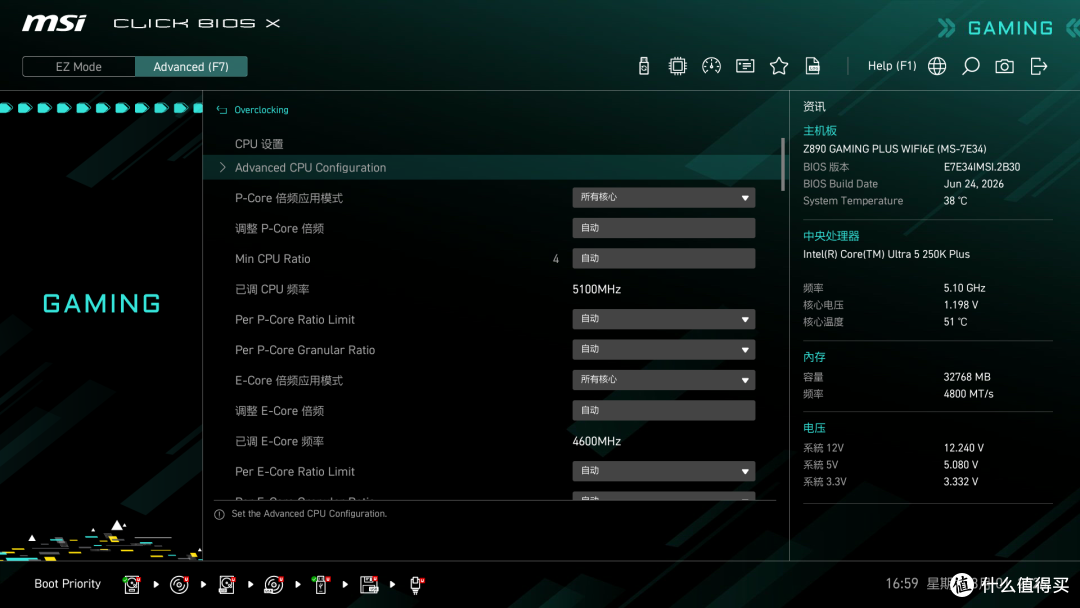This screenshot has width=1080, height=608.
Task: Select the Advanced (F7) tab
Action: (191, 67)
